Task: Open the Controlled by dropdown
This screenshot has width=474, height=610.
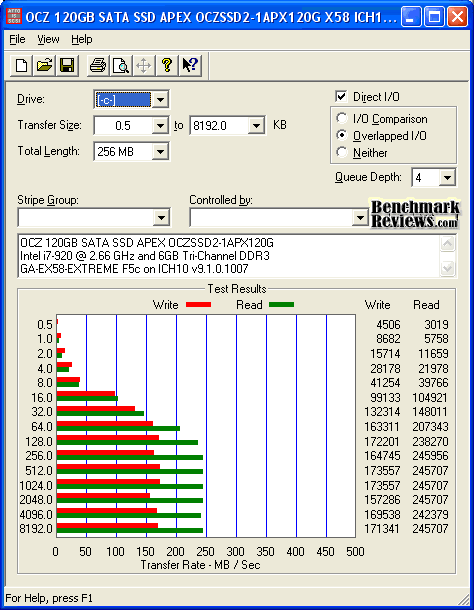Action: pos(360,218)
